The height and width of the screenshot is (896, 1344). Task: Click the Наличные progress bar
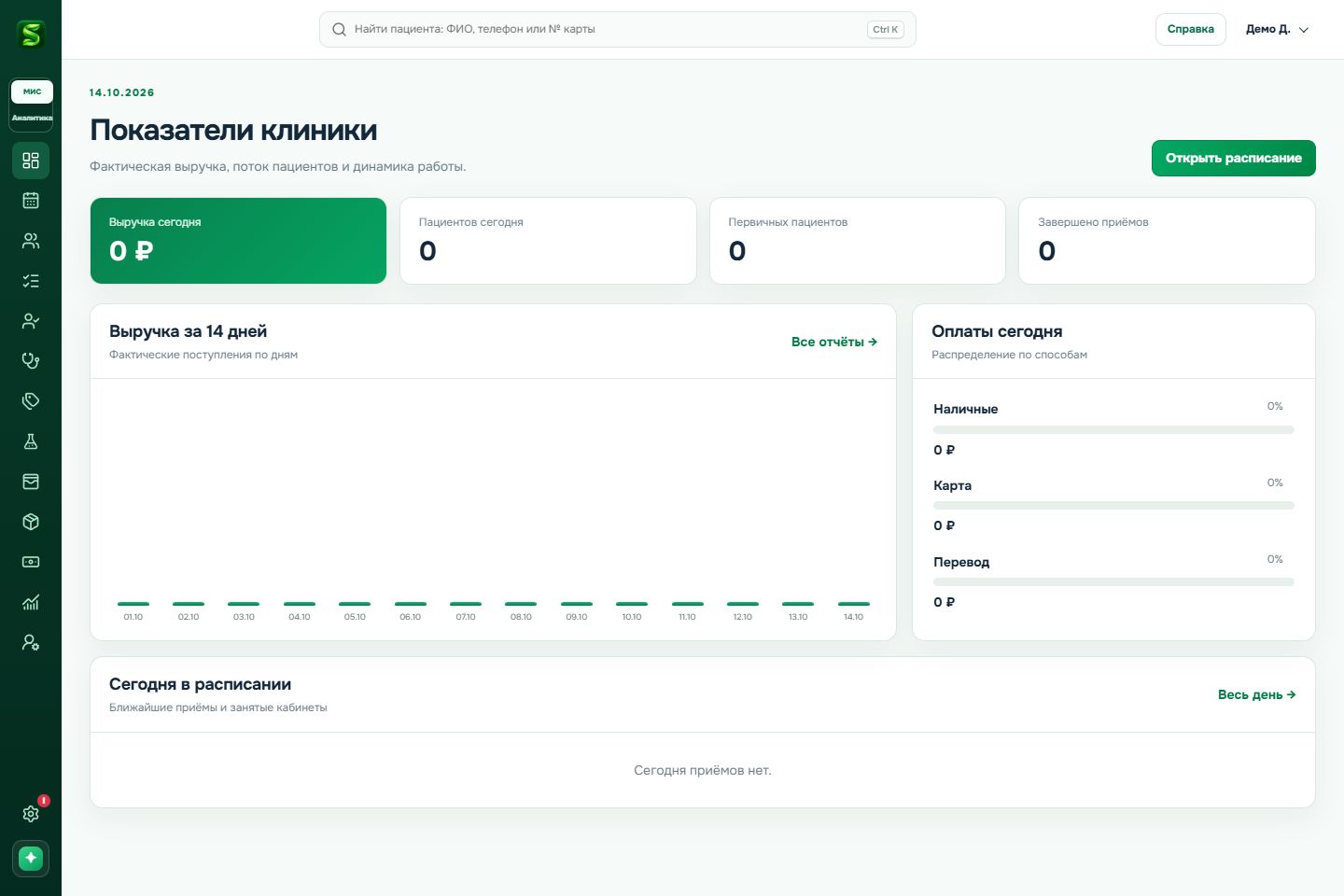[x=1113, y=429]
